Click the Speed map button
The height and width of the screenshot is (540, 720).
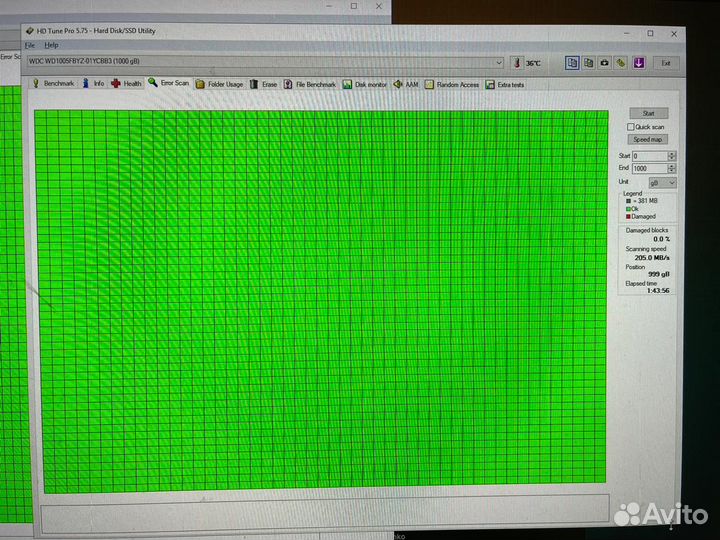tap(647, 139)
